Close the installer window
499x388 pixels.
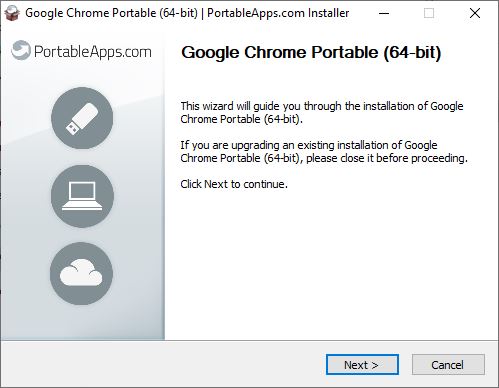tap(475, 13)
